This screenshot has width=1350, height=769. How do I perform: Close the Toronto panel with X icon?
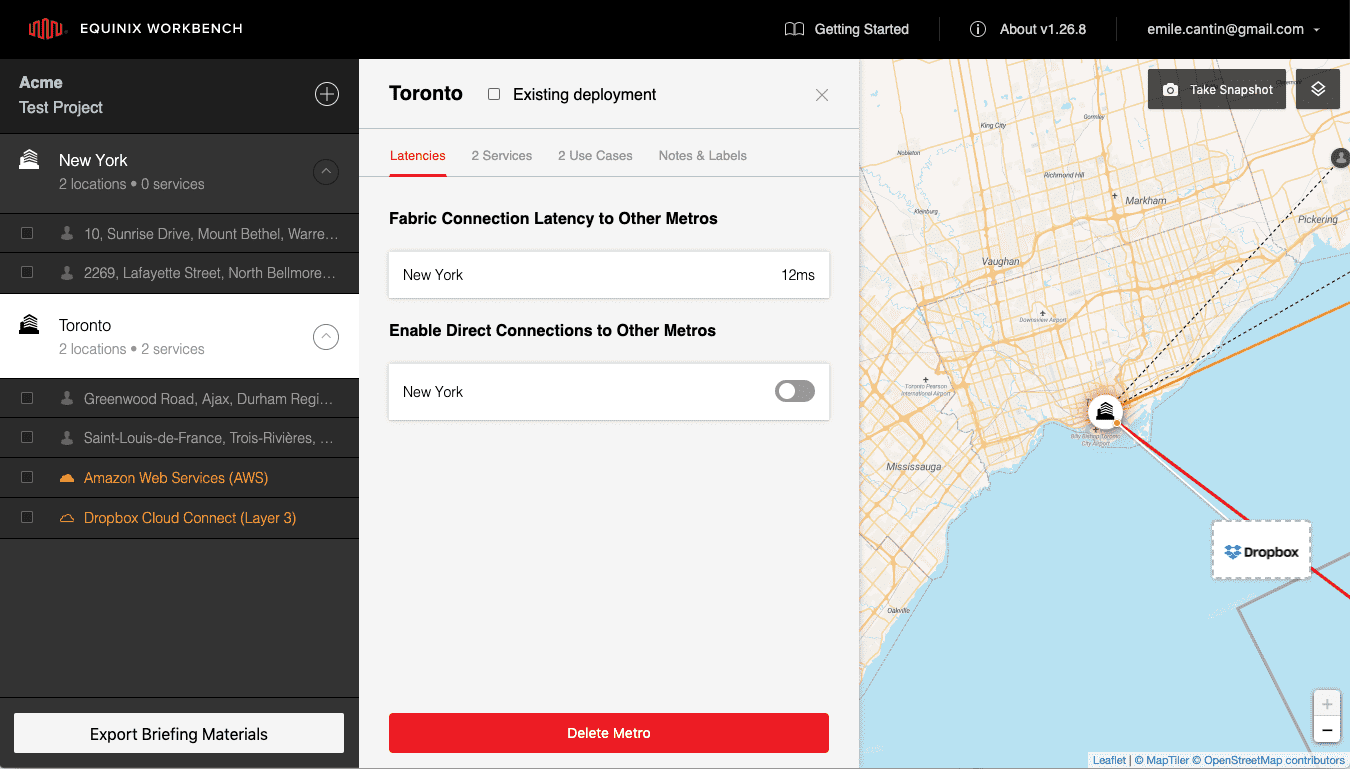[822, 95]
